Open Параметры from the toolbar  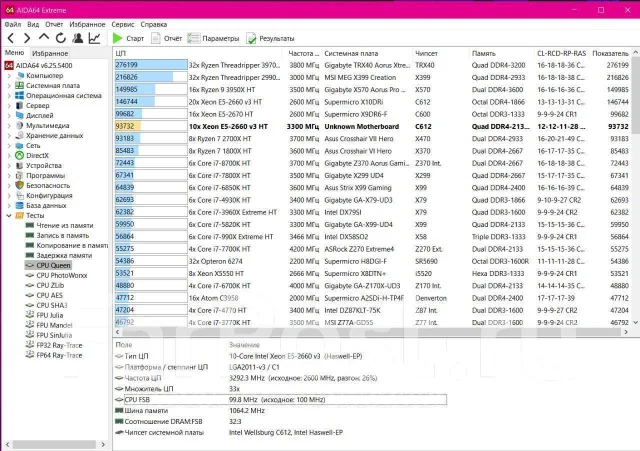click(213, 38)
